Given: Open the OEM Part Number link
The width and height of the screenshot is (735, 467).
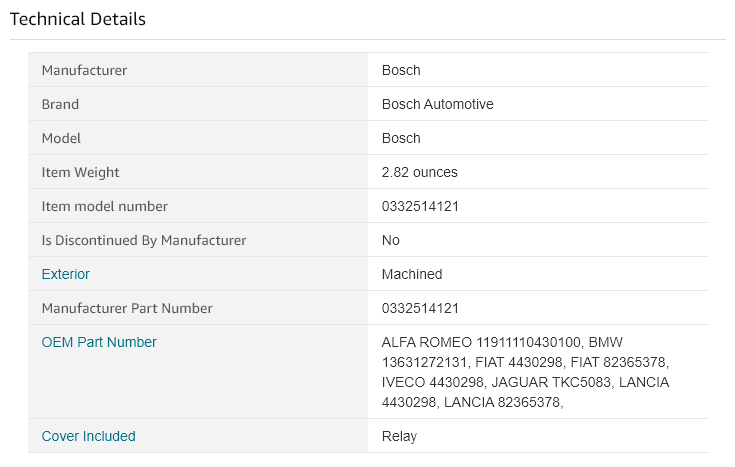Looking at the screenshot, I should [98, 342].
